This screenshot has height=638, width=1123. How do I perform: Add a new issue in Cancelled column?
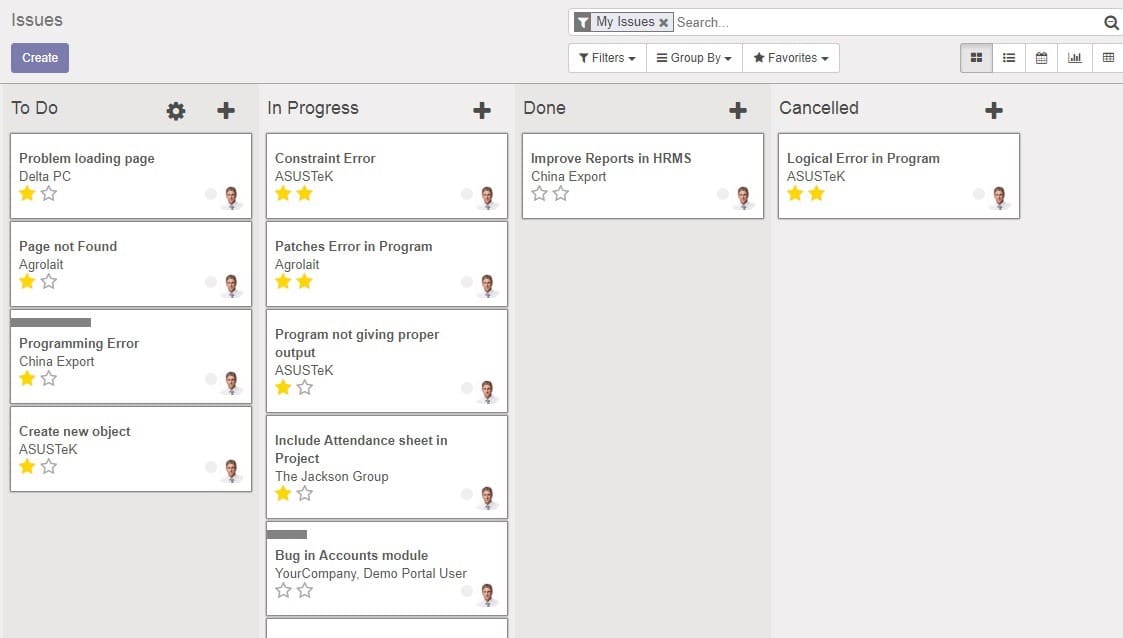993,110
